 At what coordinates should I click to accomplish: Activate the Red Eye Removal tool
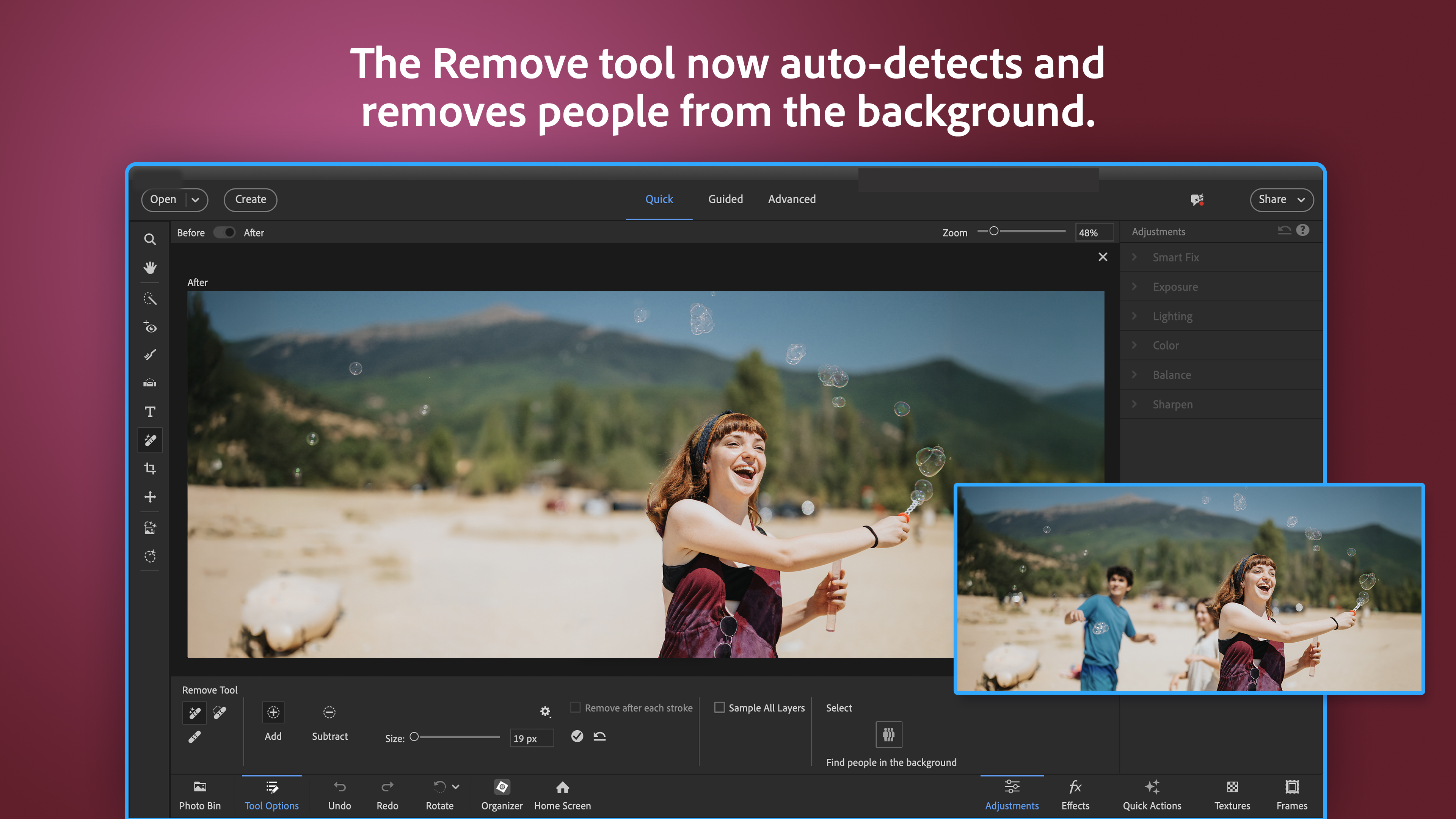tap(150, 327)
